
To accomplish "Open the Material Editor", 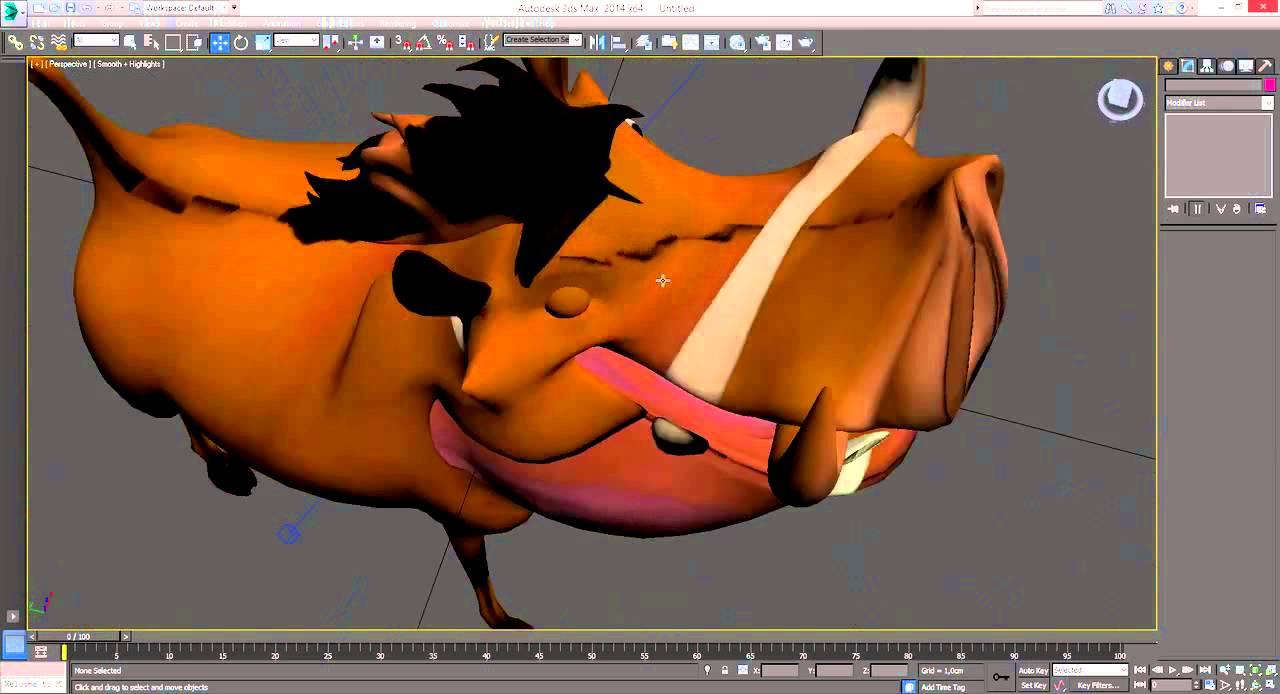I will click(x=737, y=42).
